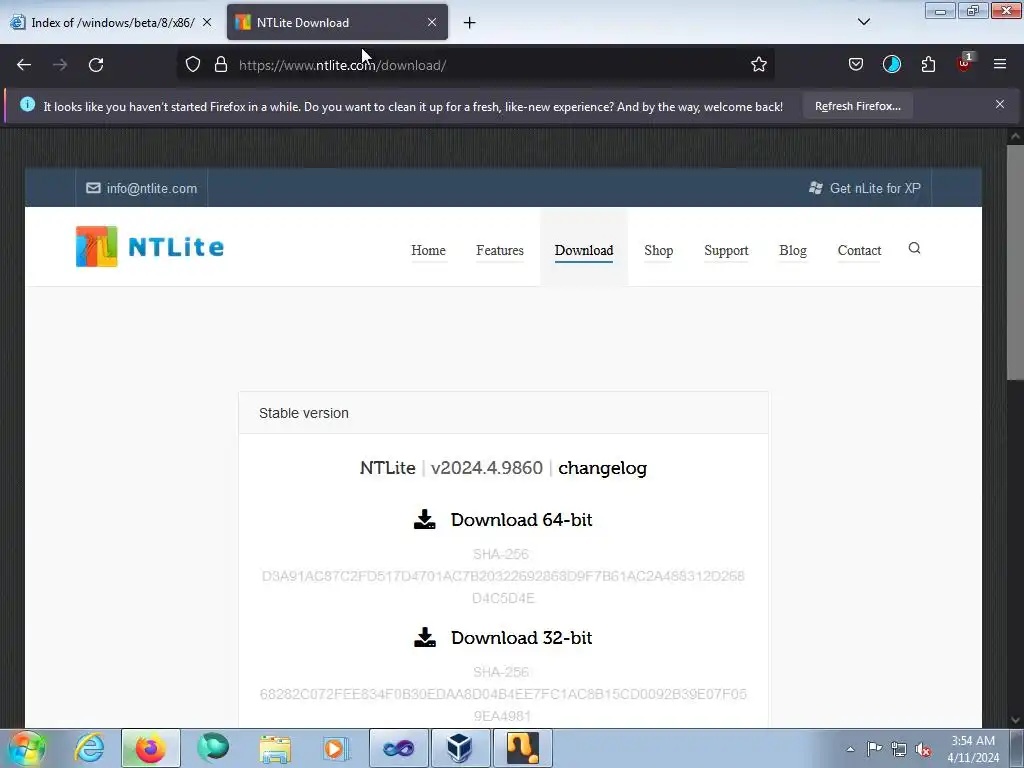Screen dimensions: 1024x768
Task: Open the uBlock Origin extension icon
Action: tap(965, 63)
